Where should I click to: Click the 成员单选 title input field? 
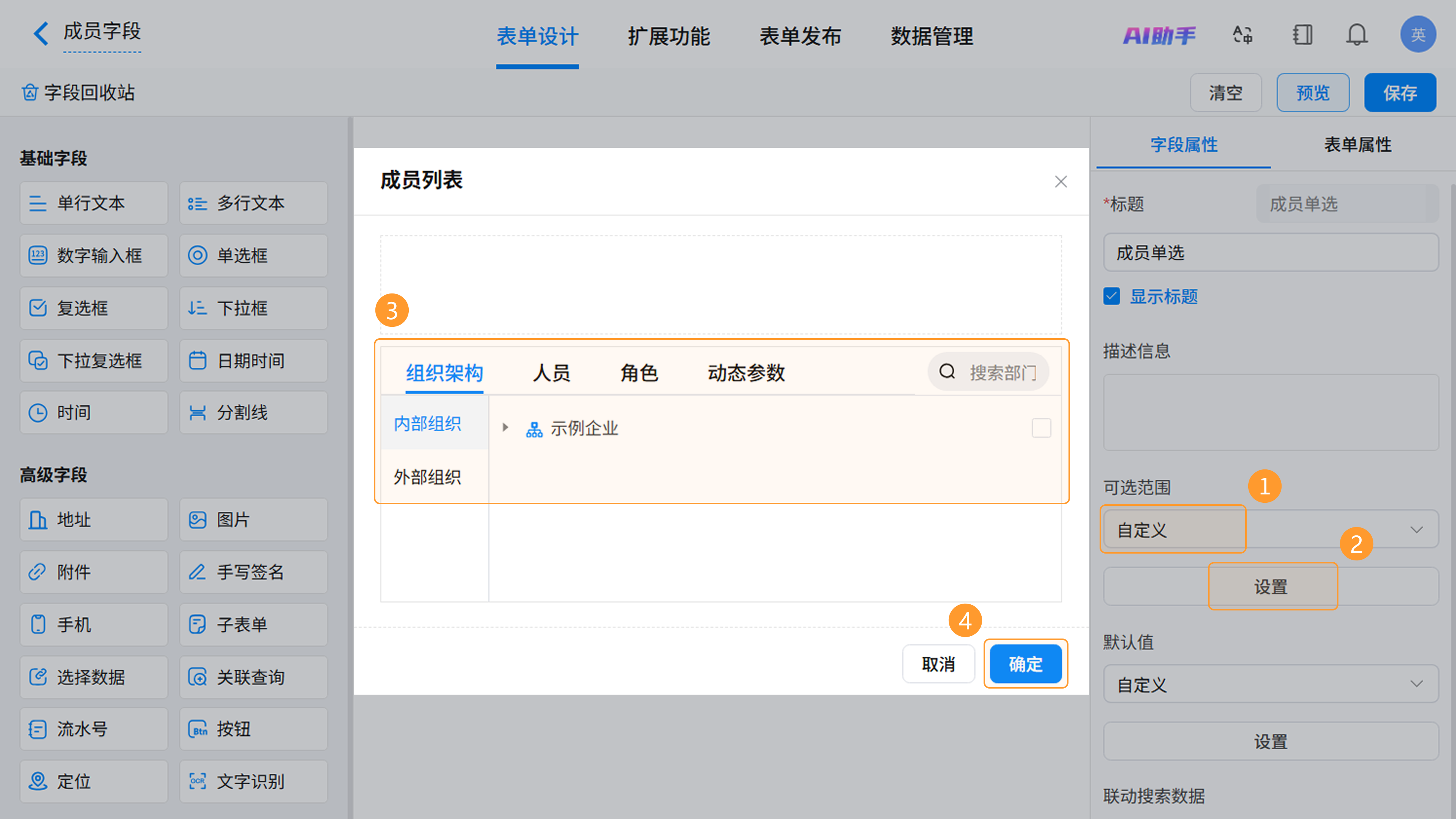1271,253
